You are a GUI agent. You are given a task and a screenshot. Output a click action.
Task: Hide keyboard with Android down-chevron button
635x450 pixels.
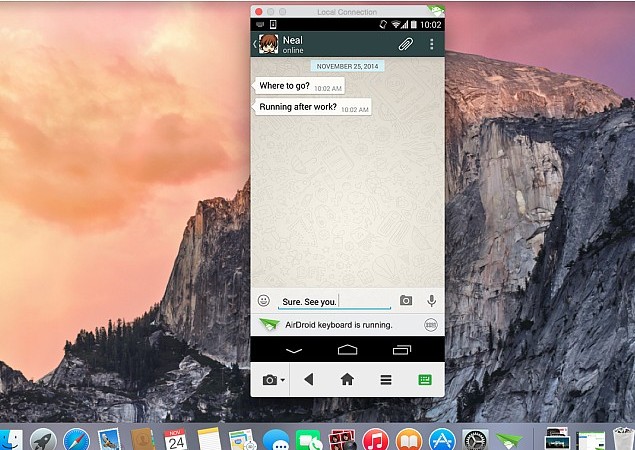click(293, 350)
